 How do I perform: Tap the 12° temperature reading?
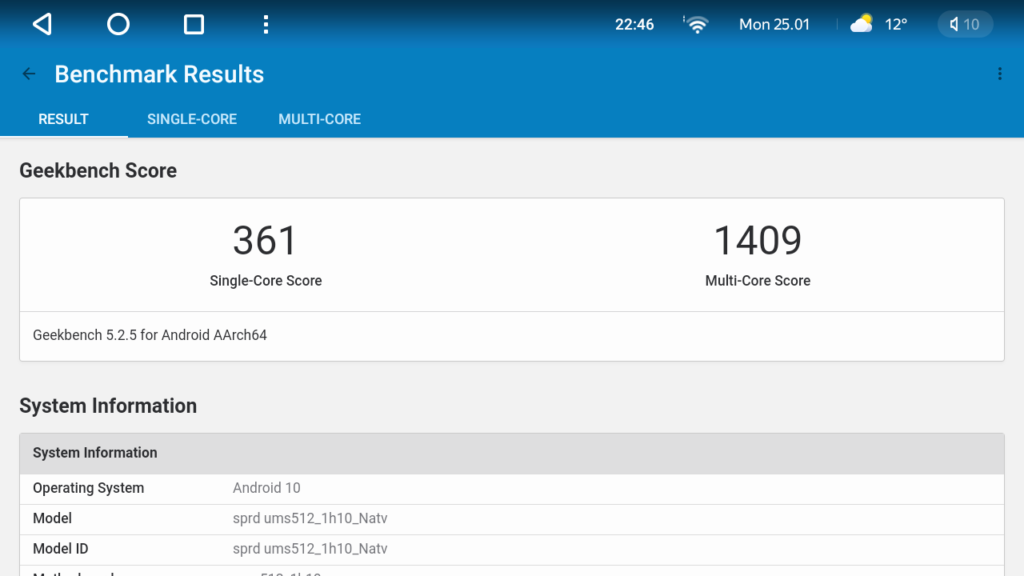point(895,25)
